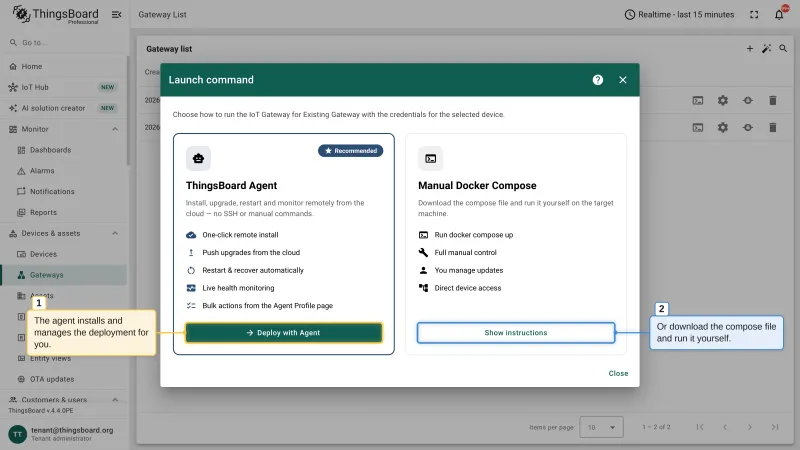Open settings gear in first gateway row
This screenshot has width=800, height=450.
click(x=722, y=101)
